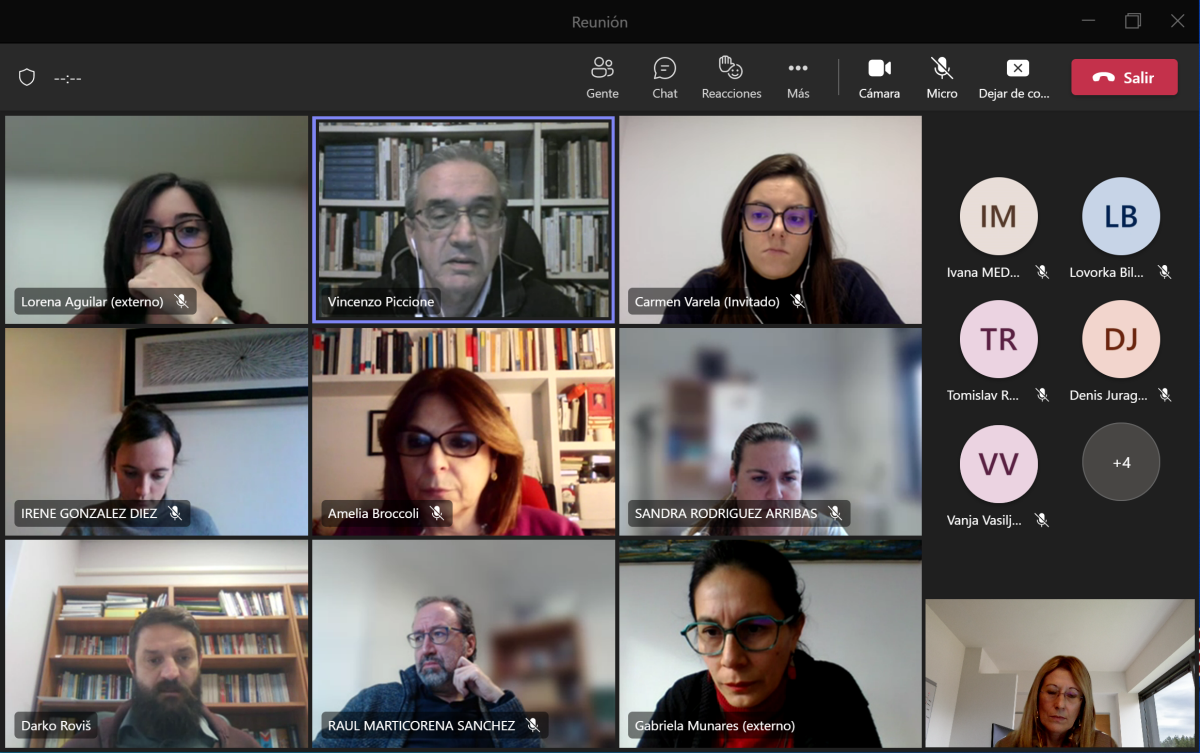The image size is (1200, 753).
Task: Toggle the Cámara on or off
Action: tap(879, 77)
